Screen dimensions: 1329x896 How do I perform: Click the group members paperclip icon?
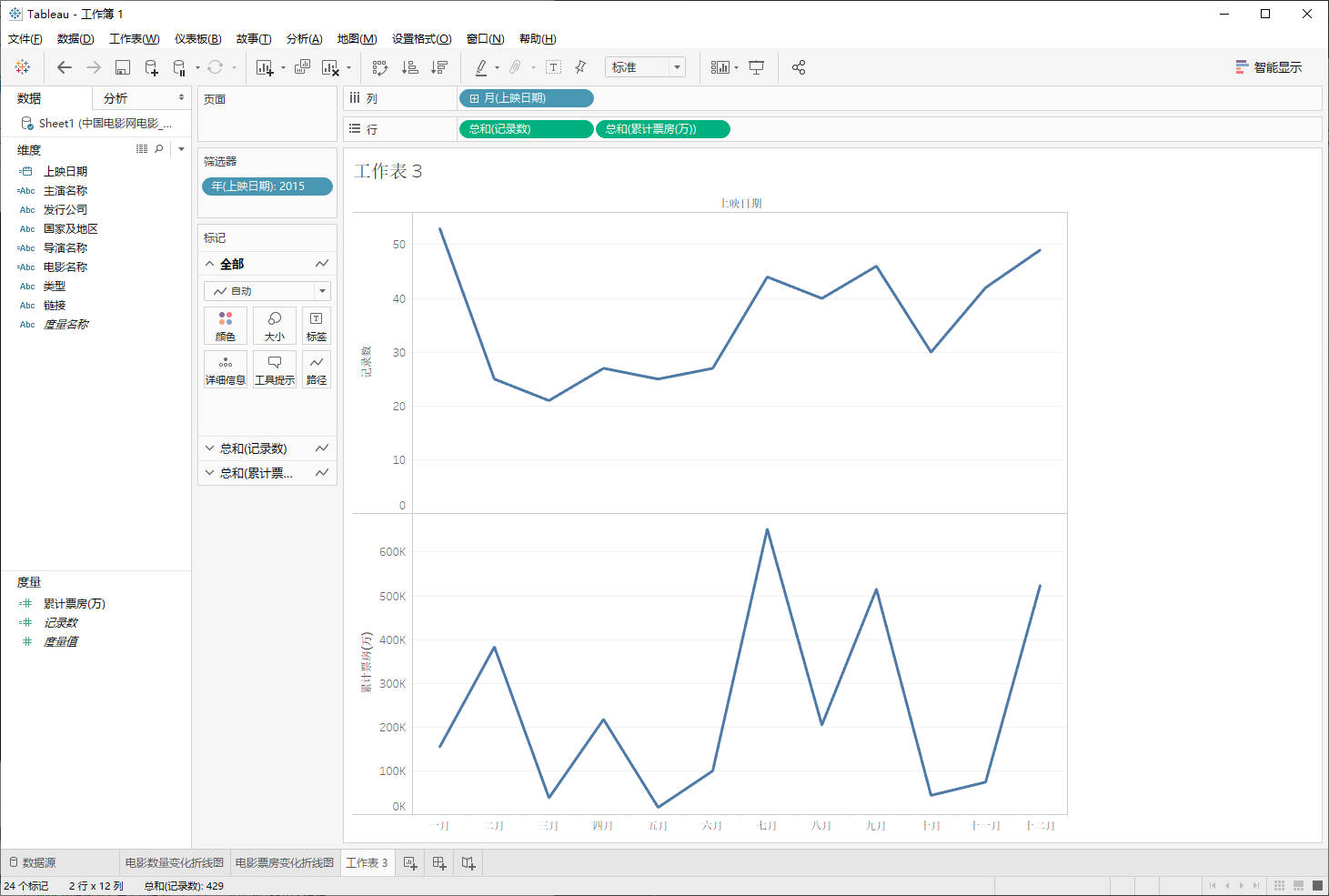515,67
